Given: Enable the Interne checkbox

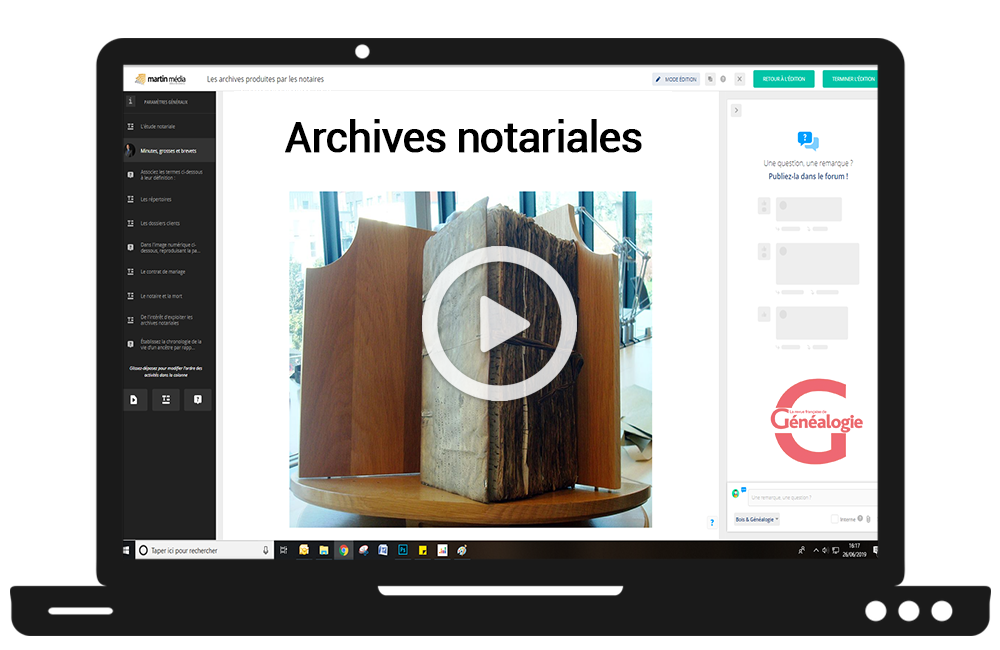Looking at the screenshot, I should [x=834, y=519].
